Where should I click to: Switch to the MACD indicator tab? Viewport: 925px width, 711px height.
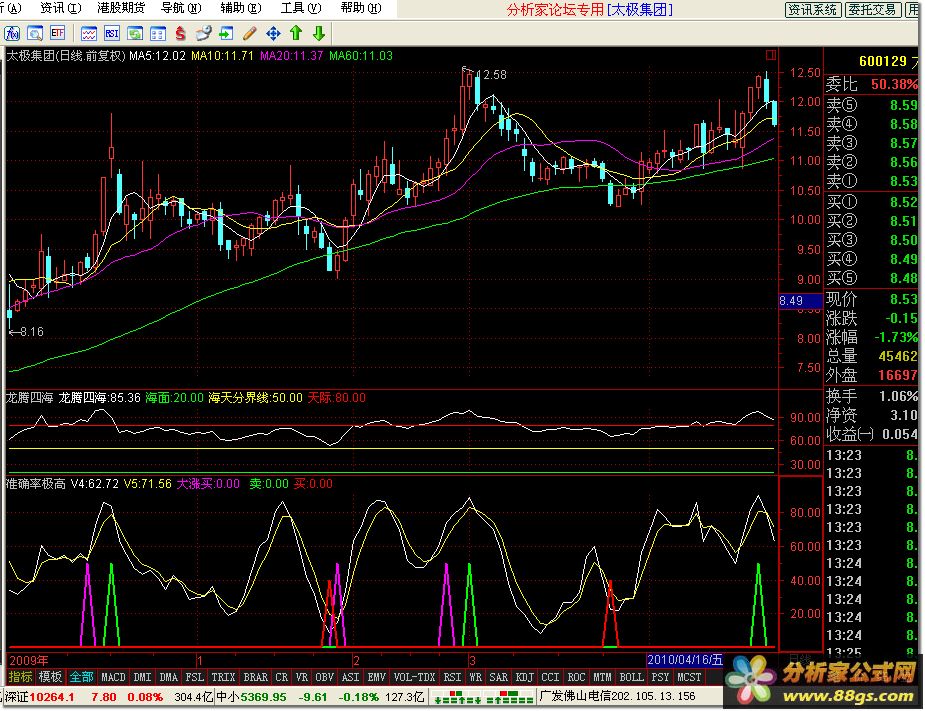[x=113, y=677]
